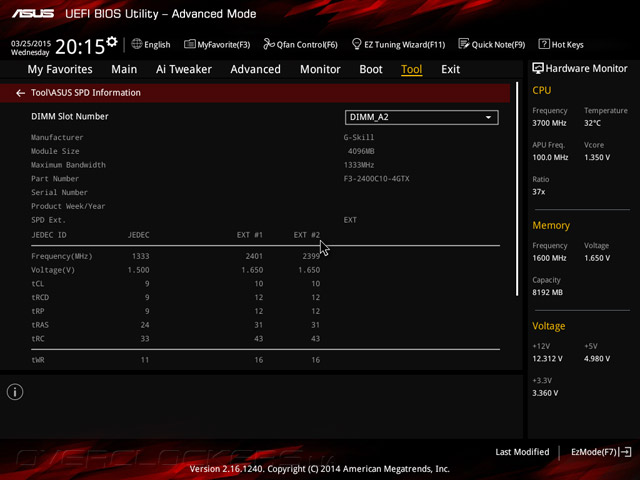Open MyFavorite(F3) list icon

(189, 44)
